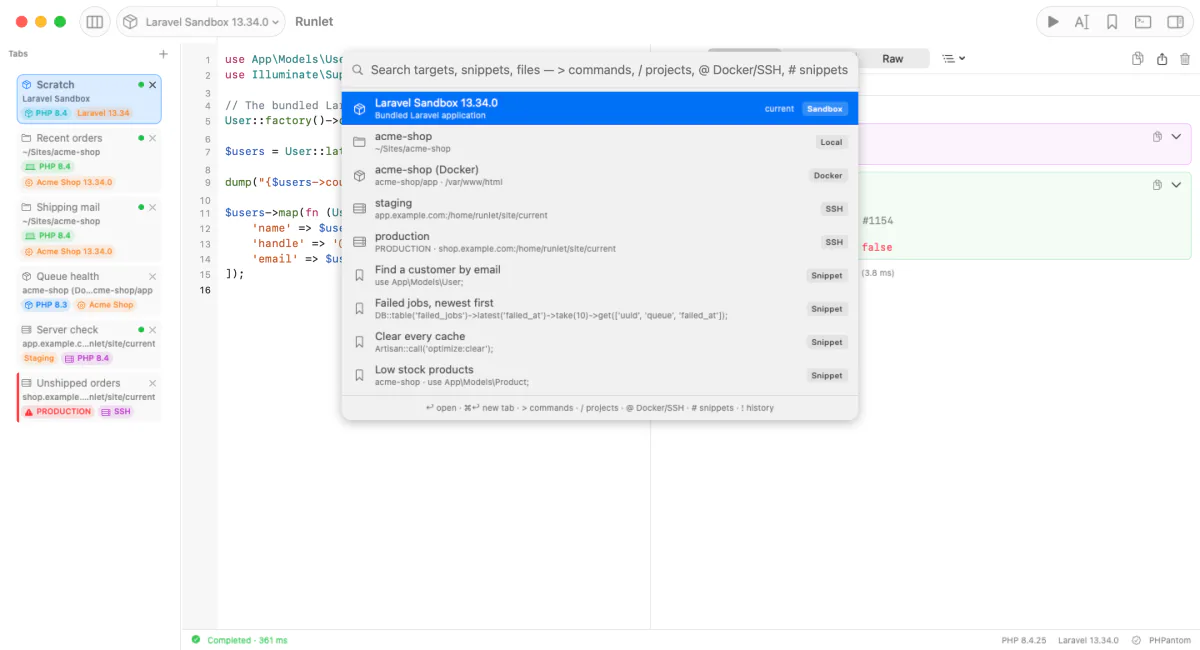
Task: Close the Recent orders tab
Action: [x=153, y=138]
